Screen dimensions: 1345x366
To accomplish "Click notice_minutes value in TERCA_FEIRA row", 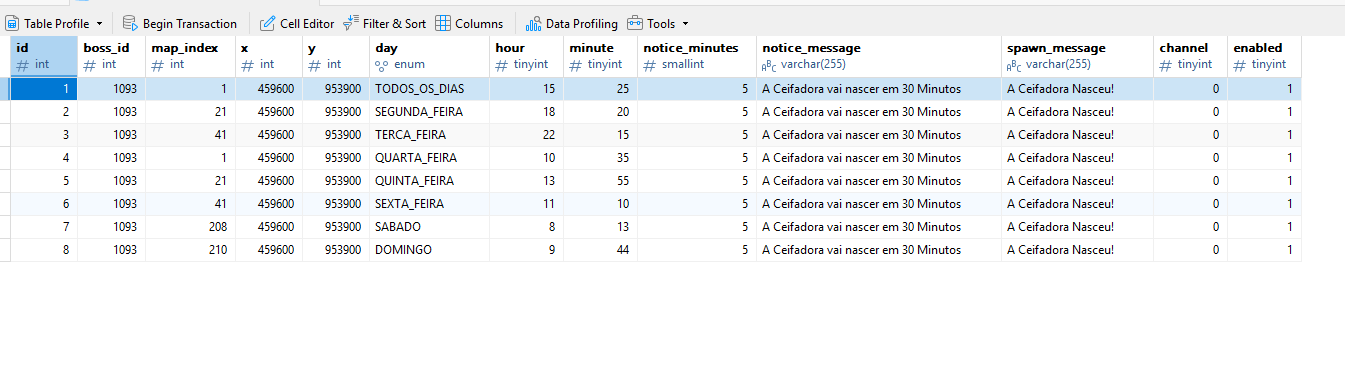I will pyautogui.click(x=697, y=134).
